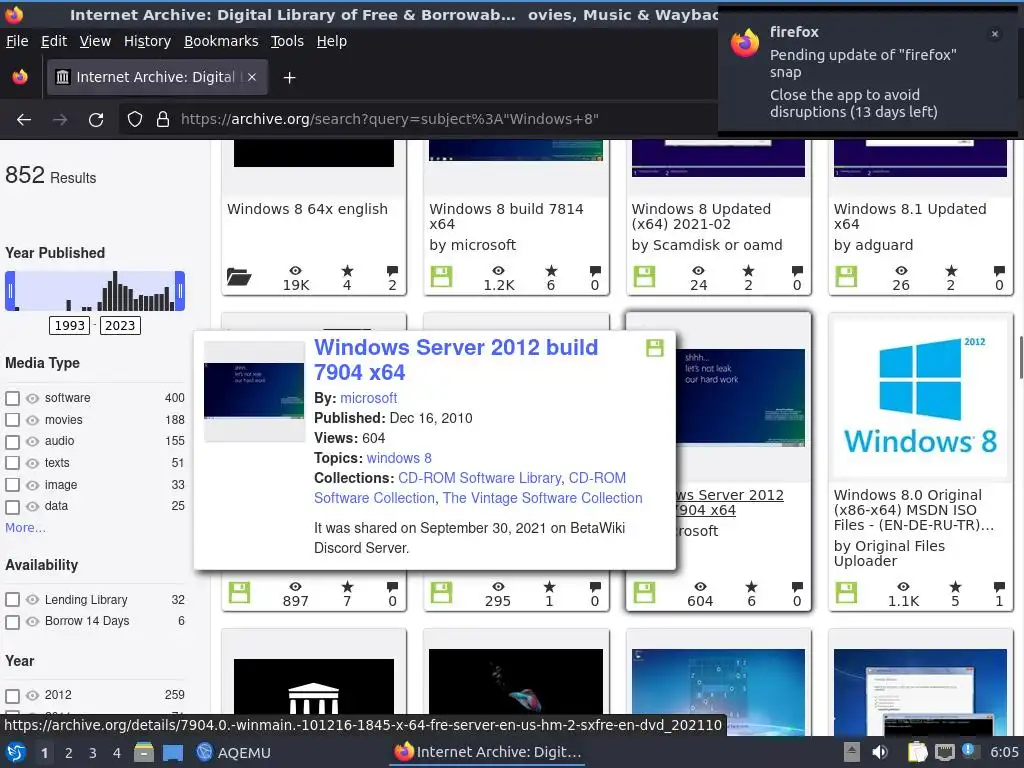Toggle eye icon to show only movies
Screen dimensions: 1024x768
coord(33,420)
